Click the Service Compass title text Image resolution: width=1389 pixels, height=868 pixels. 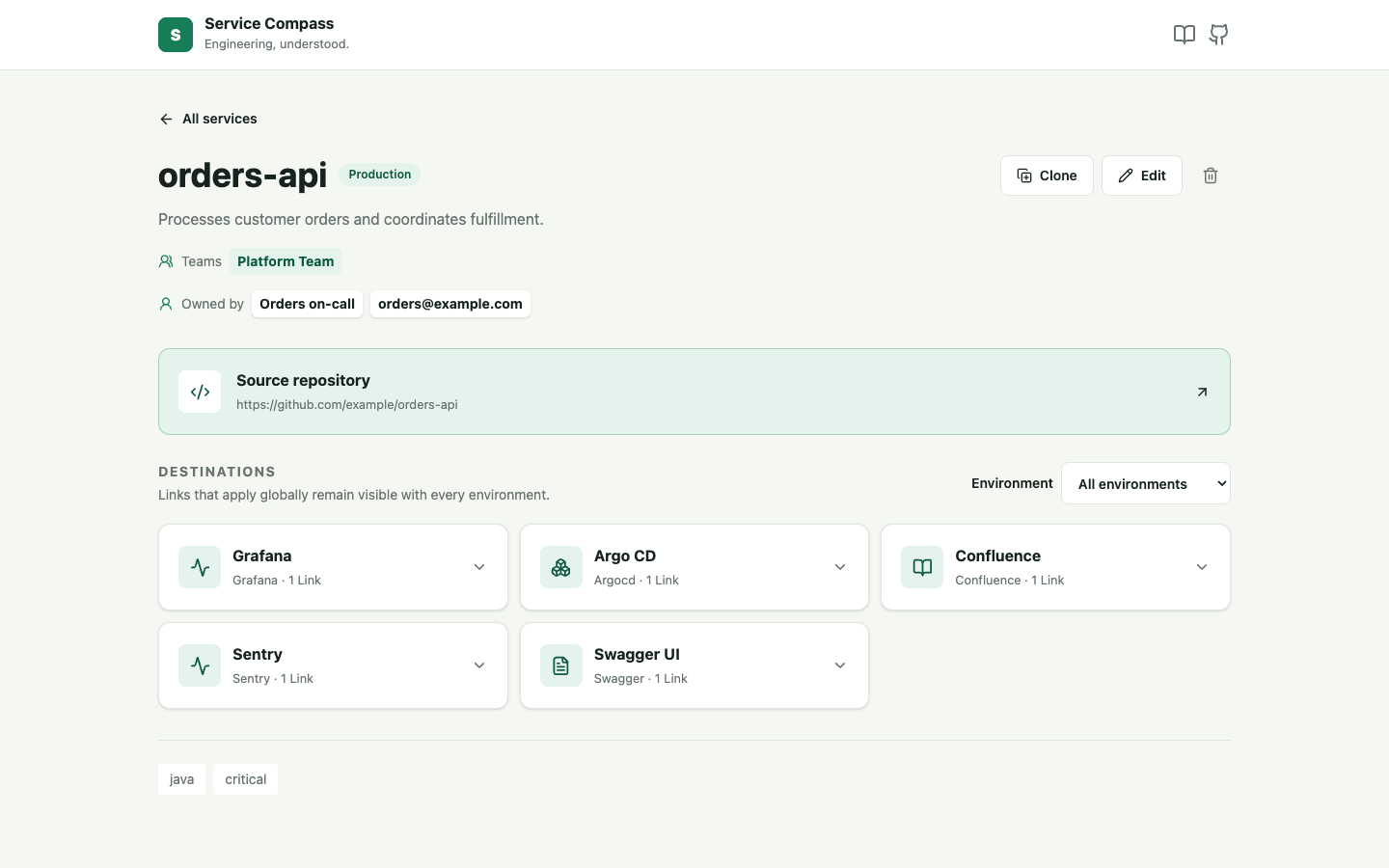coord(269,23)
